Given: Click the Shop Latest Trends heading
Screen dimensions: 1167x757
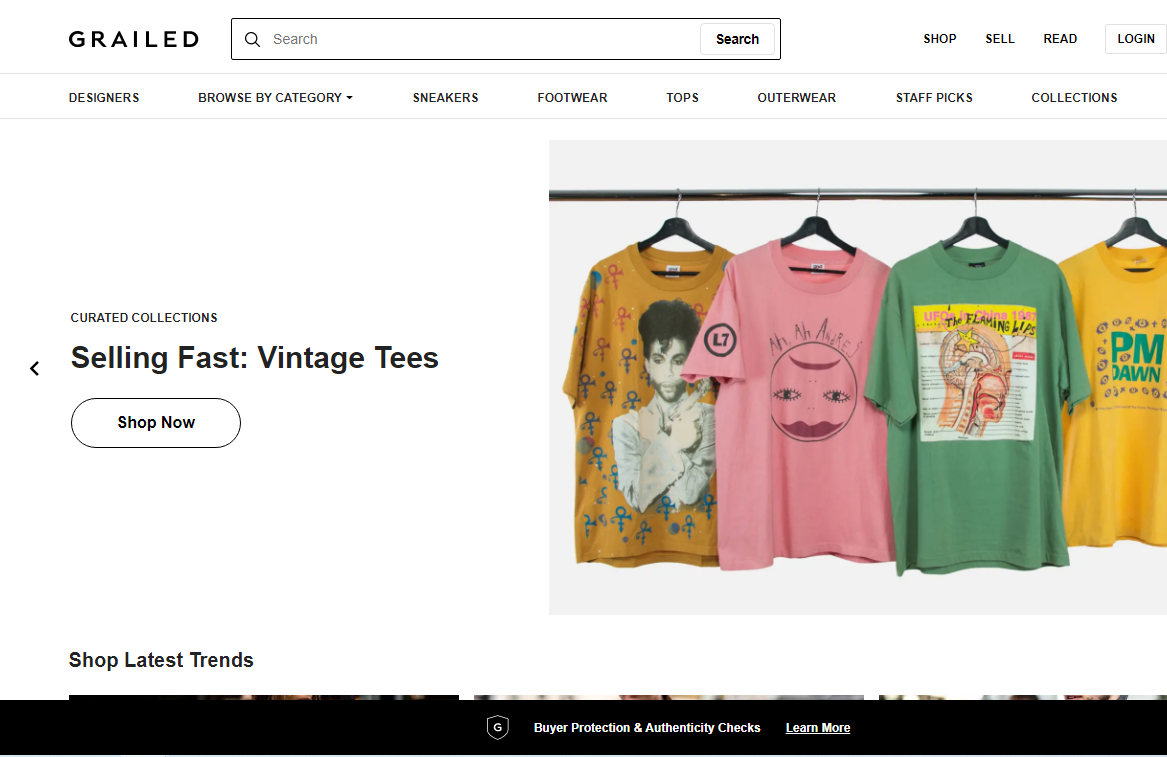Looking at the screenshot, I should 161,660.
